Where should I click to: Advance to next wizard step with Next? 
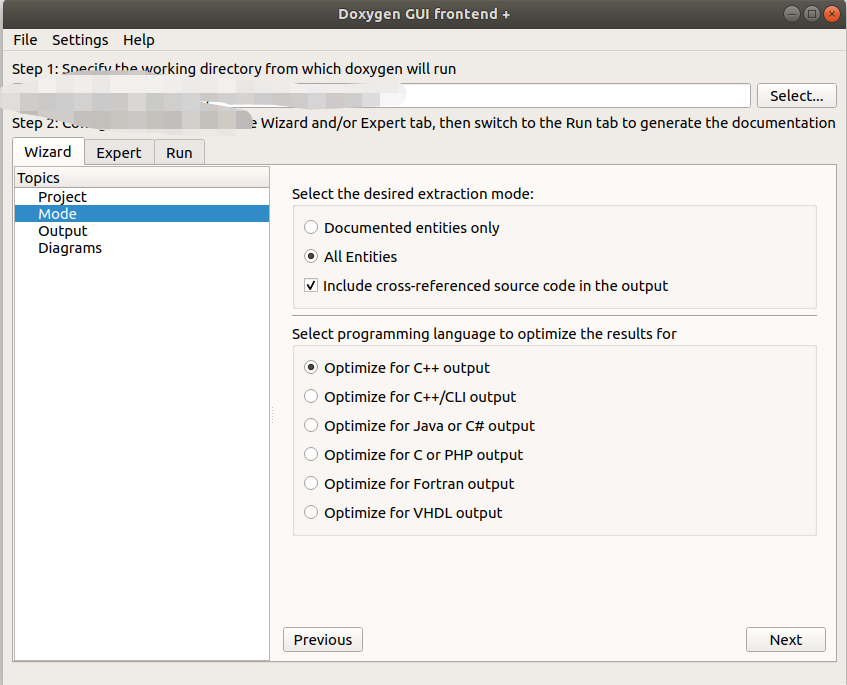(785, 639)
